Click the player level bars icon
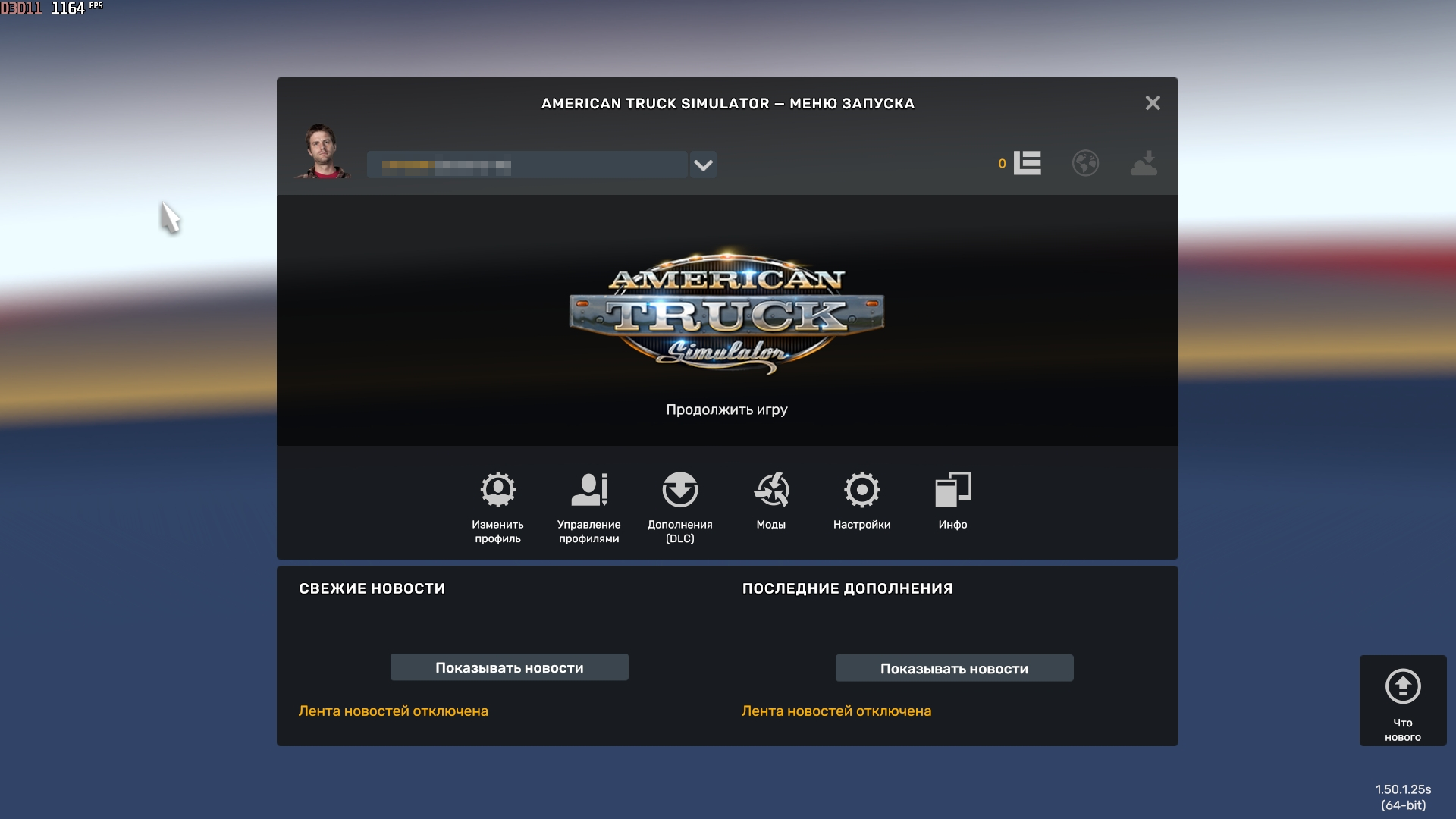1456x819 pixels. (1027, 163)
